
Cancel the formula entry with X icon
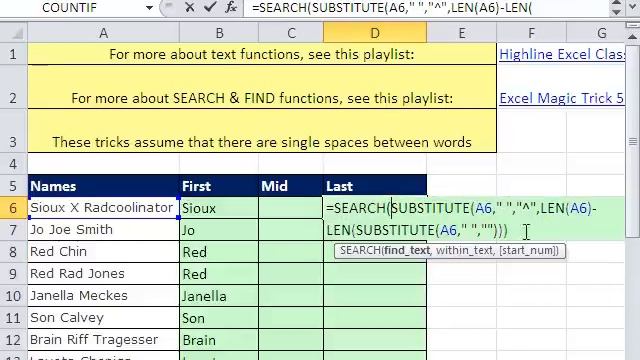[189, 7]
